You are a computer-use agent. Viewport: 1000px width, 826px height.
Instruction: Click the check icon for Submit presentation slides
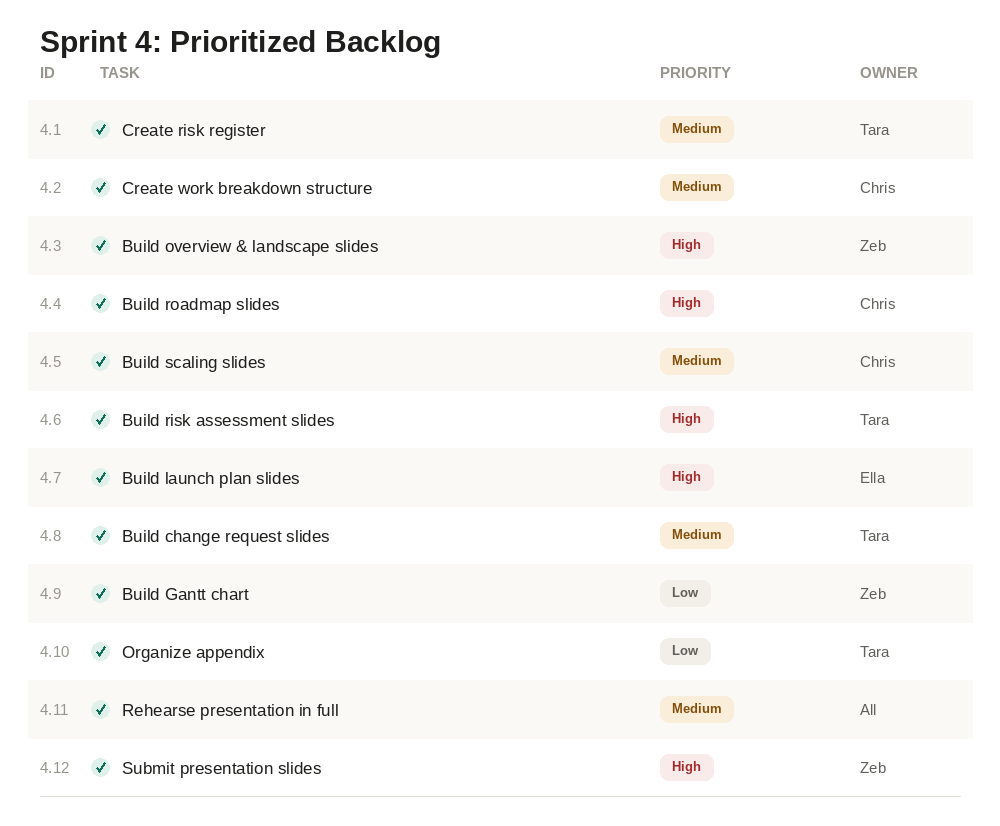[x=100, y=767]
